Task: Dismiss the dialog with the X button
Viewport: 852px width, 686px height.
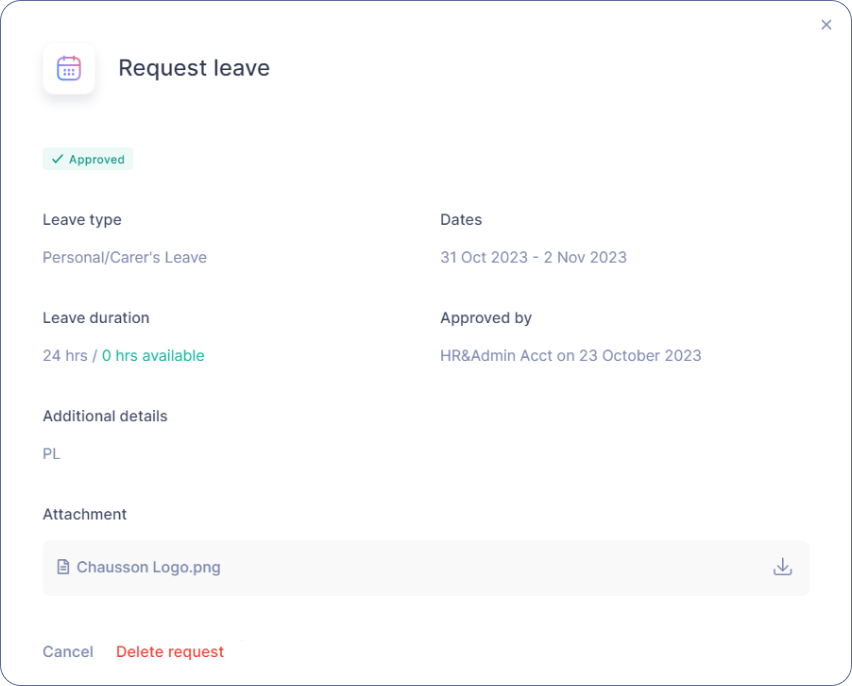Action: pos(826,24)
